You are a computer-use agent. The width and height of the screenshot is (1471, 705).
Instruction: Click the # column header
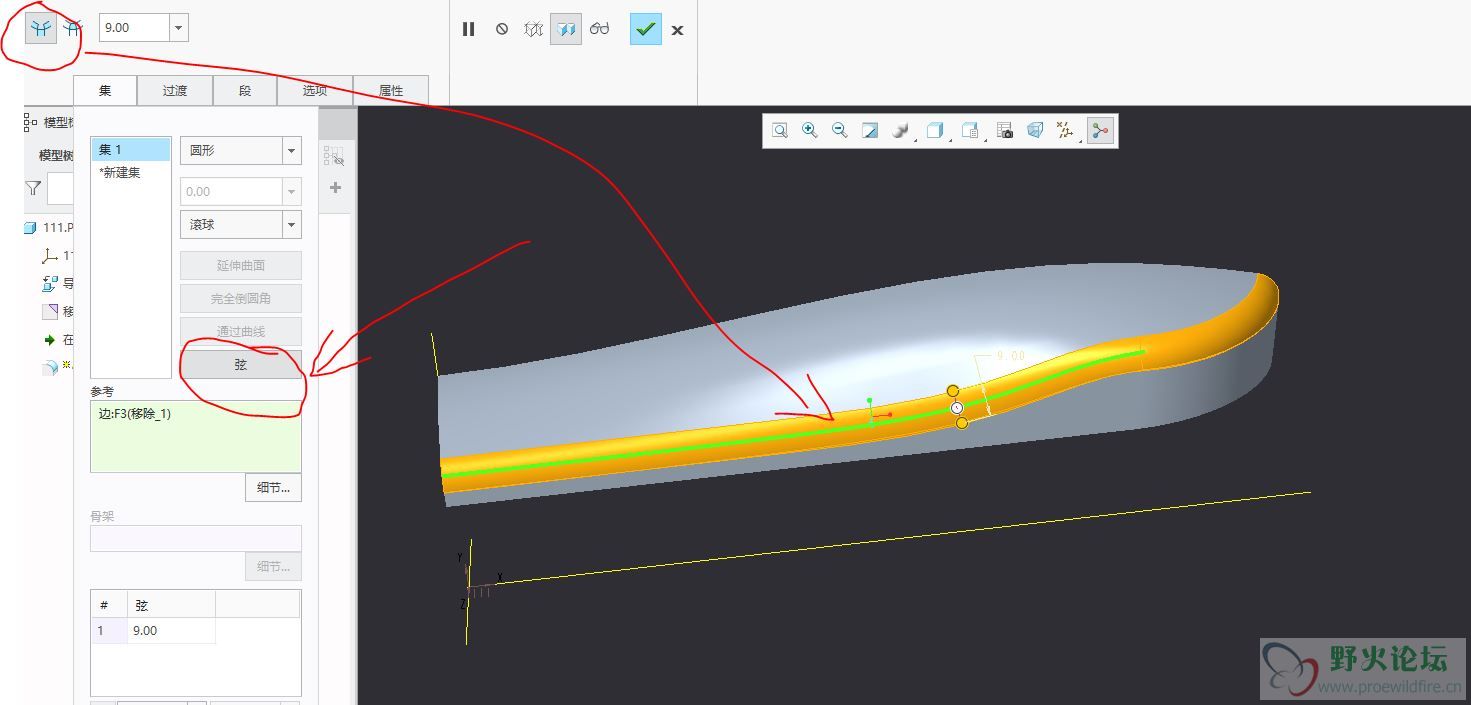[x=109, y=605]
